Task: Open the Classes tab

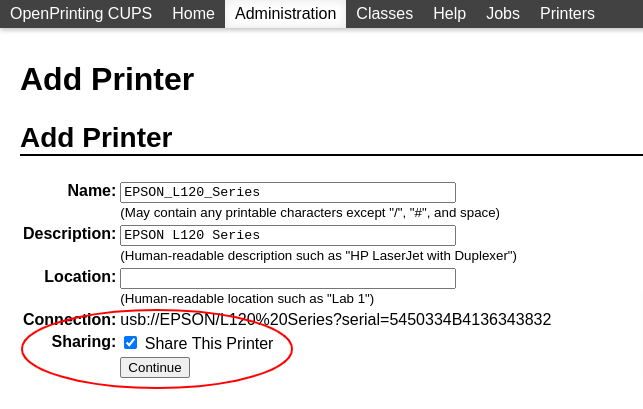Action: coord(384,14)
